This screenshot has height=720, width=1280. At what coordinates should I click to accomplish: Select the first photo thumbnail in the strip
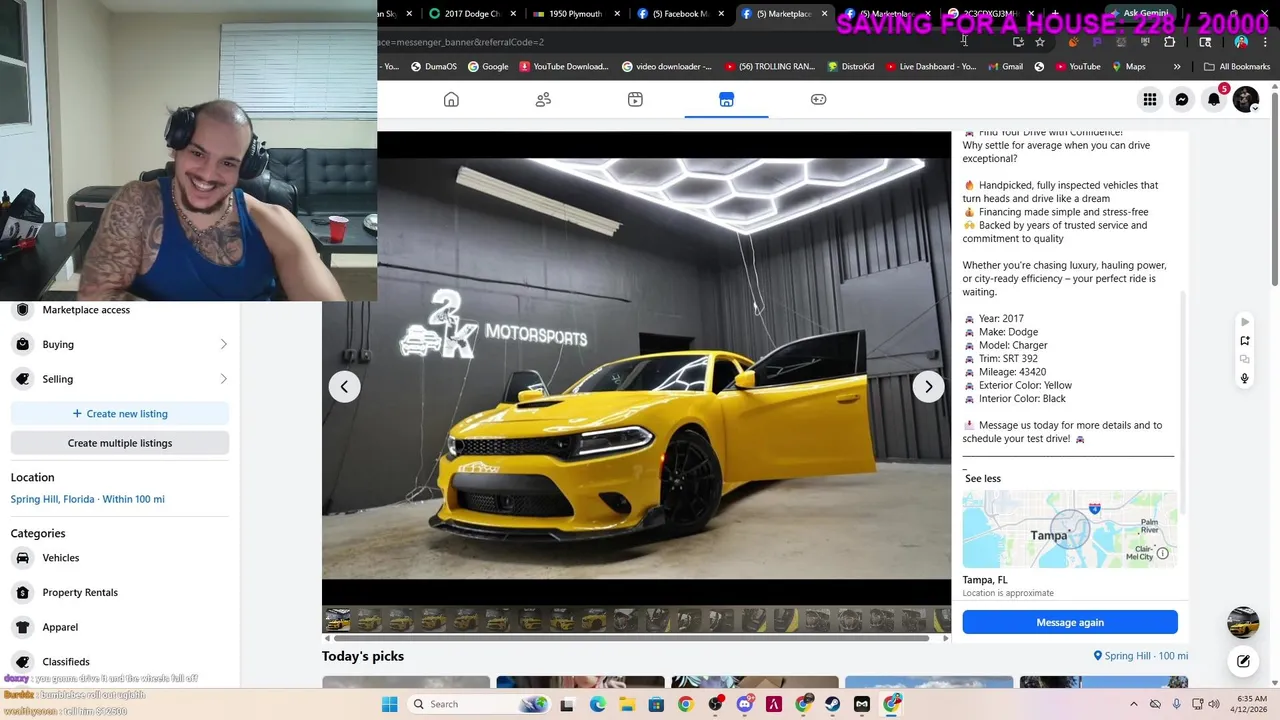(338, 620)
